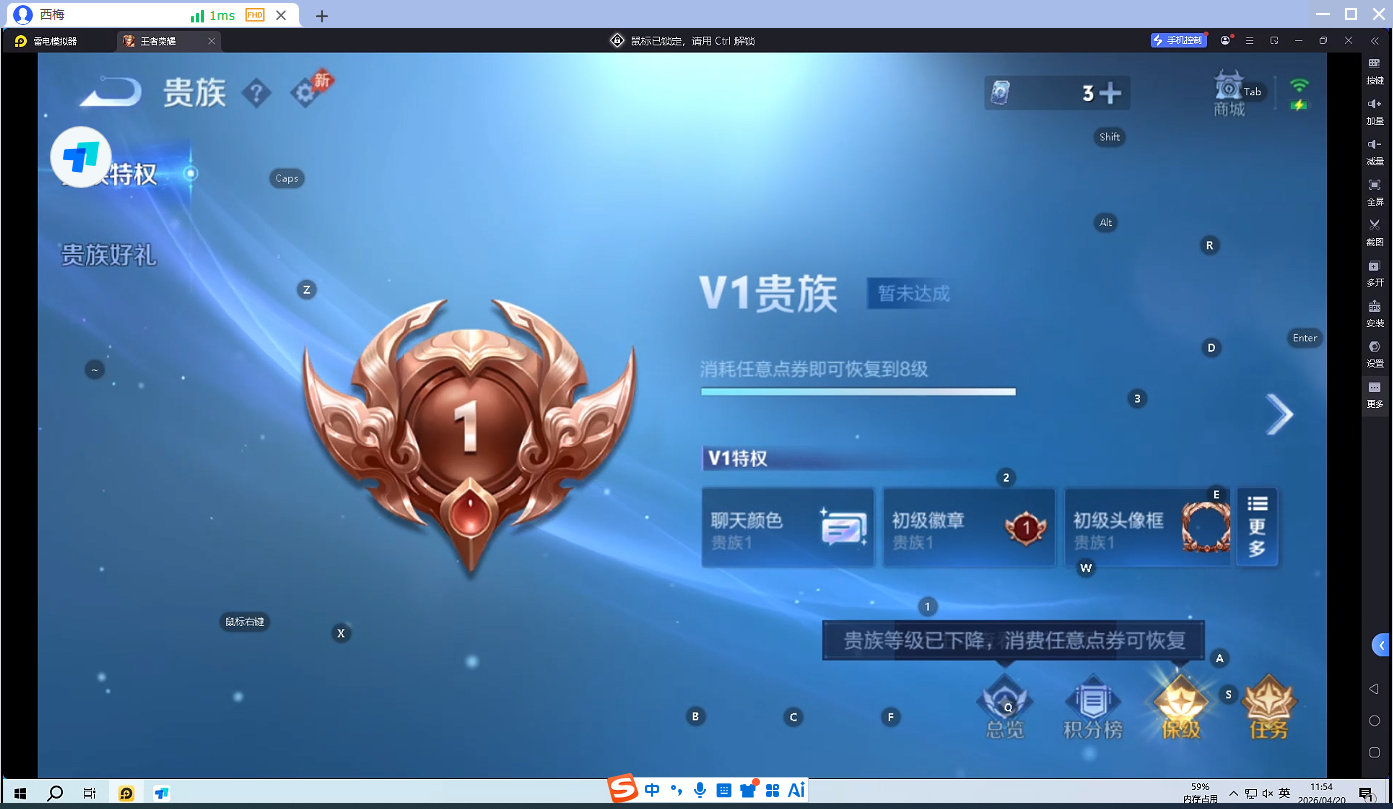Open Windows Task View
Screen dimensions: 1393x809
(x=90, y=793)
